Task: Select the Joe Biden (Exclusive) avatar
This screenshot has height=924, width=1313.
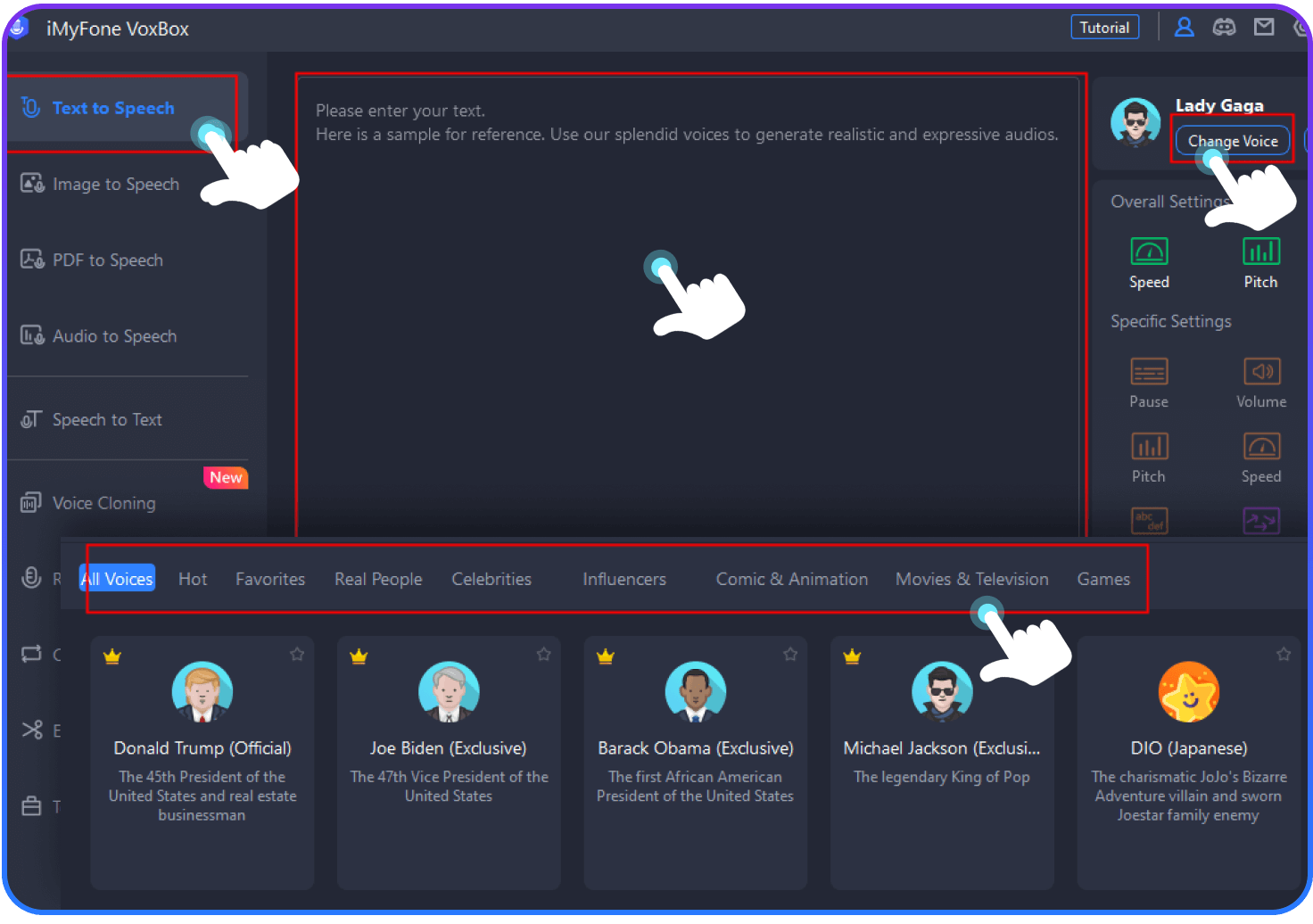Action: (x=449, y=691)
